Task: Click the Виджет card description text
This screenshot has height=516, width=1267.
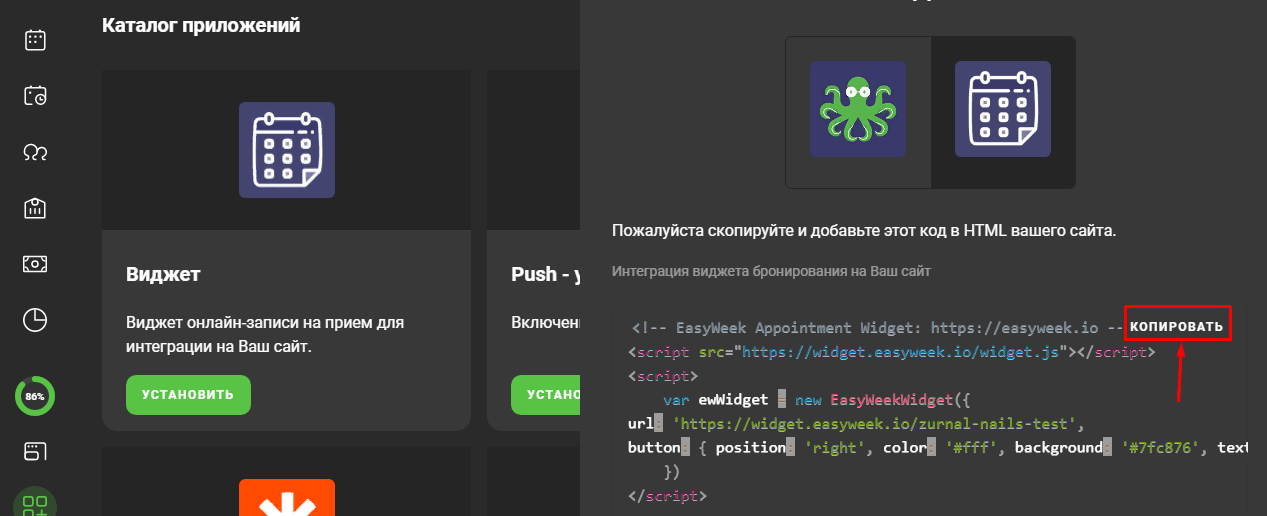Action: coord(265,335)
